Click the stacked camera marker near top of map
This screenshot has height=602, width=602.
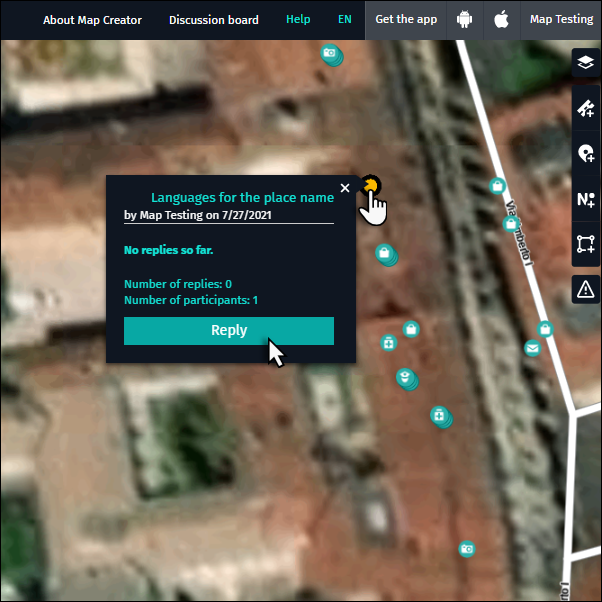[x=332, y=55]
